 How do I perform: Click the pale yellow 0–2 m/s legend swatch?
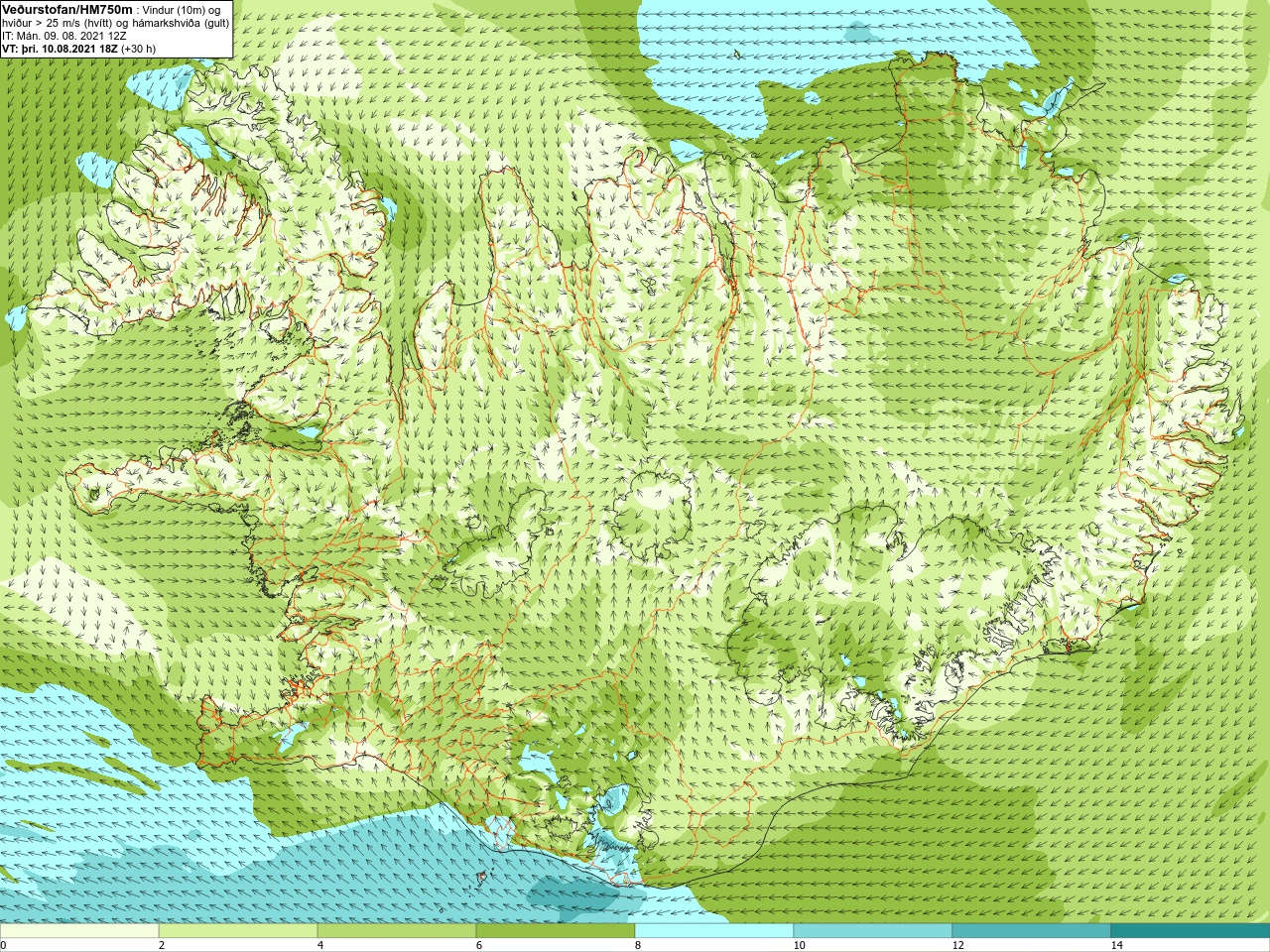(79, 931)
